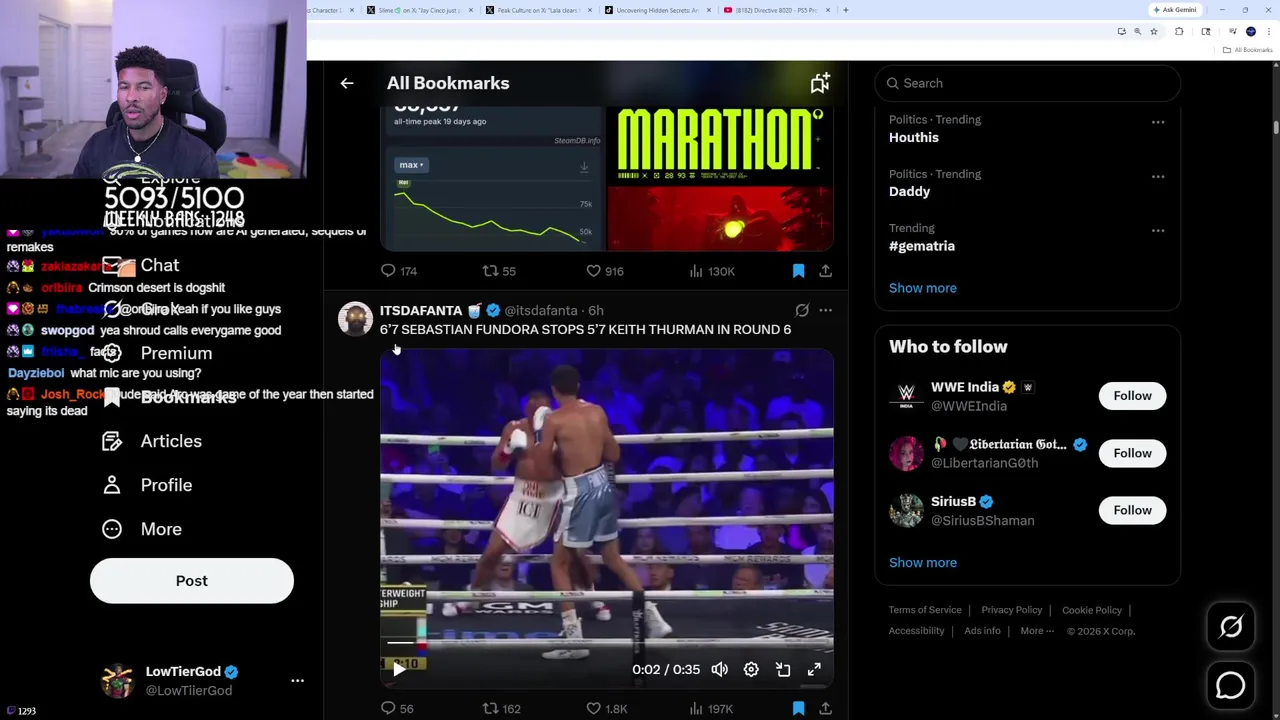Open LowTierGod account switcher menu
The width and height of the screenshot is (1280, 720).
[297, 680]
